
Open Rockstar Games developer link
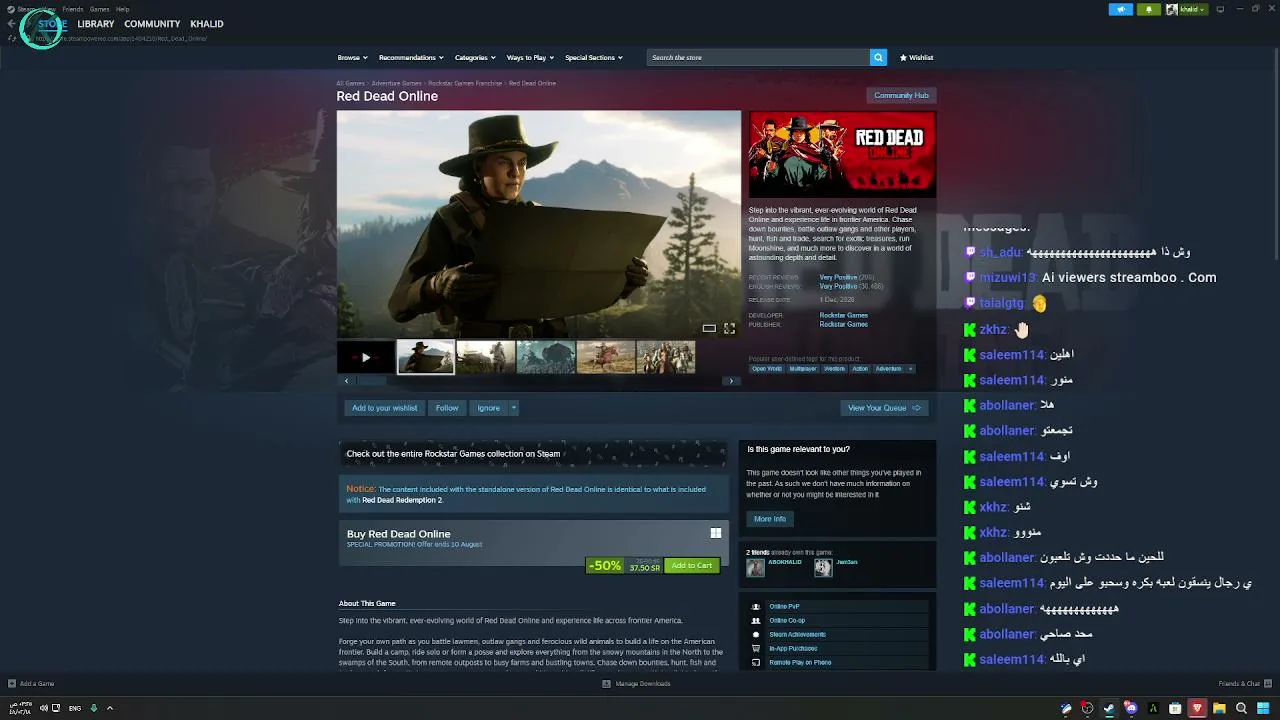[x=844, y=315]
